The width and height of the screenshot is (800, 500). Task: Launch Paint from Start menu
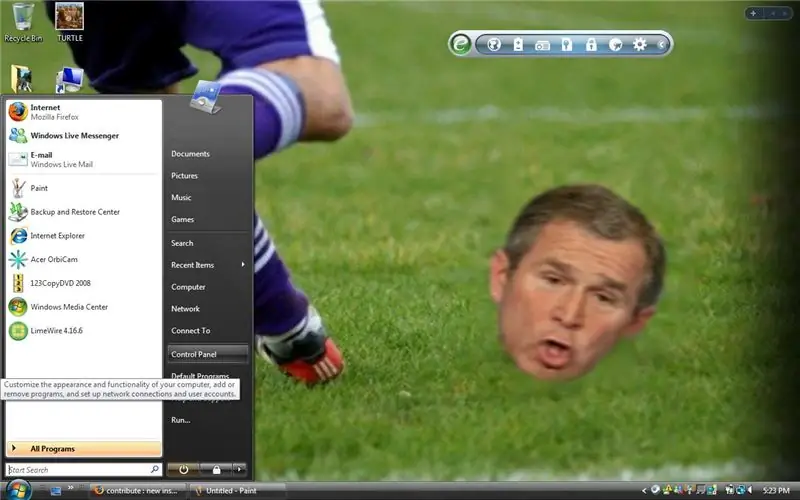pyautogui.click(x=84, y=188)
